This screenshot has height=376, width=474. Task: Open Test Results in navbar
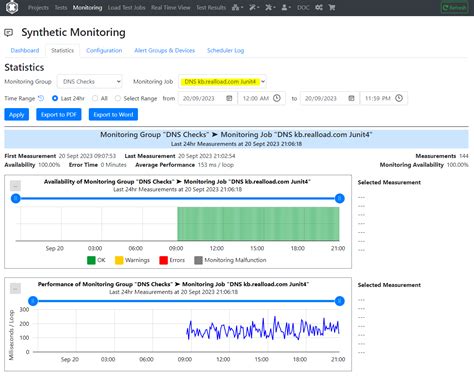pos(211,7)
